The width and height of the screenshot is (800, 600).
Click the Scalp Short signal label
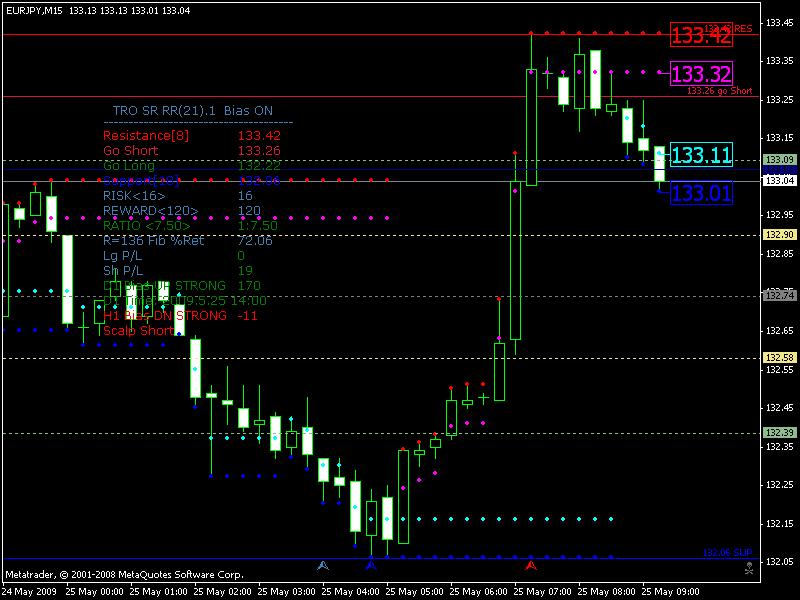click(137, 330)
